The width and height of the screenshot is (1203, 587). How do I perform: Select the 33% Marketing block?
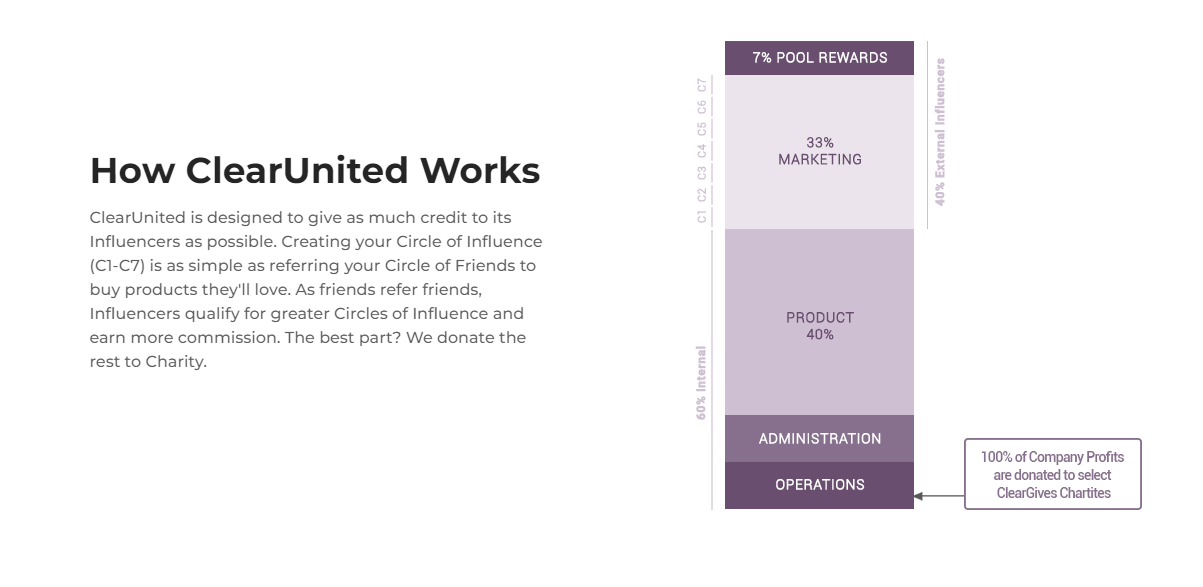click(819, 152)
